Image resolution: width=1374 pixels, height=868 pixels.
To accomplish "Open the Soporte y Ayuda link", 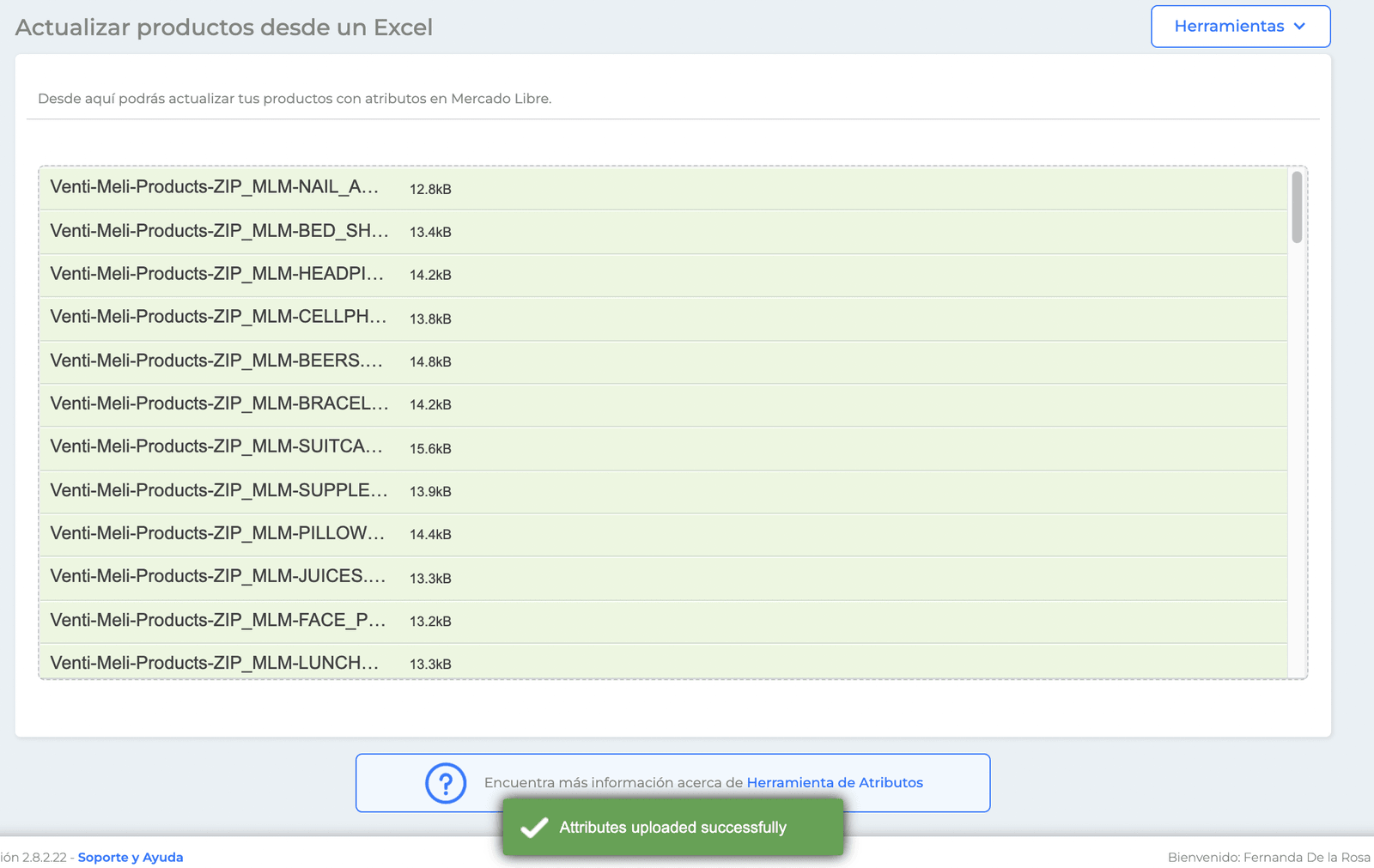I will click(x=131, y=857).
